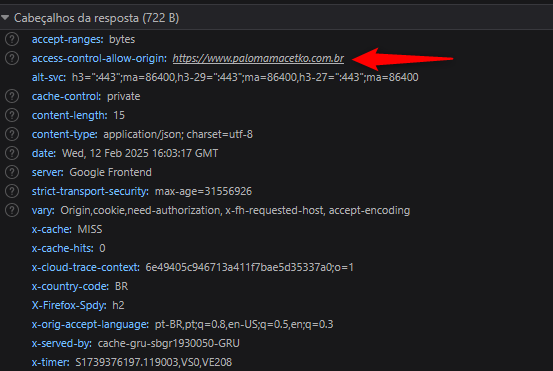Image resolution: width=553 pixels, height=371 pixels.
Task: Open help icon for cache-control header
Action: (12, 96)
